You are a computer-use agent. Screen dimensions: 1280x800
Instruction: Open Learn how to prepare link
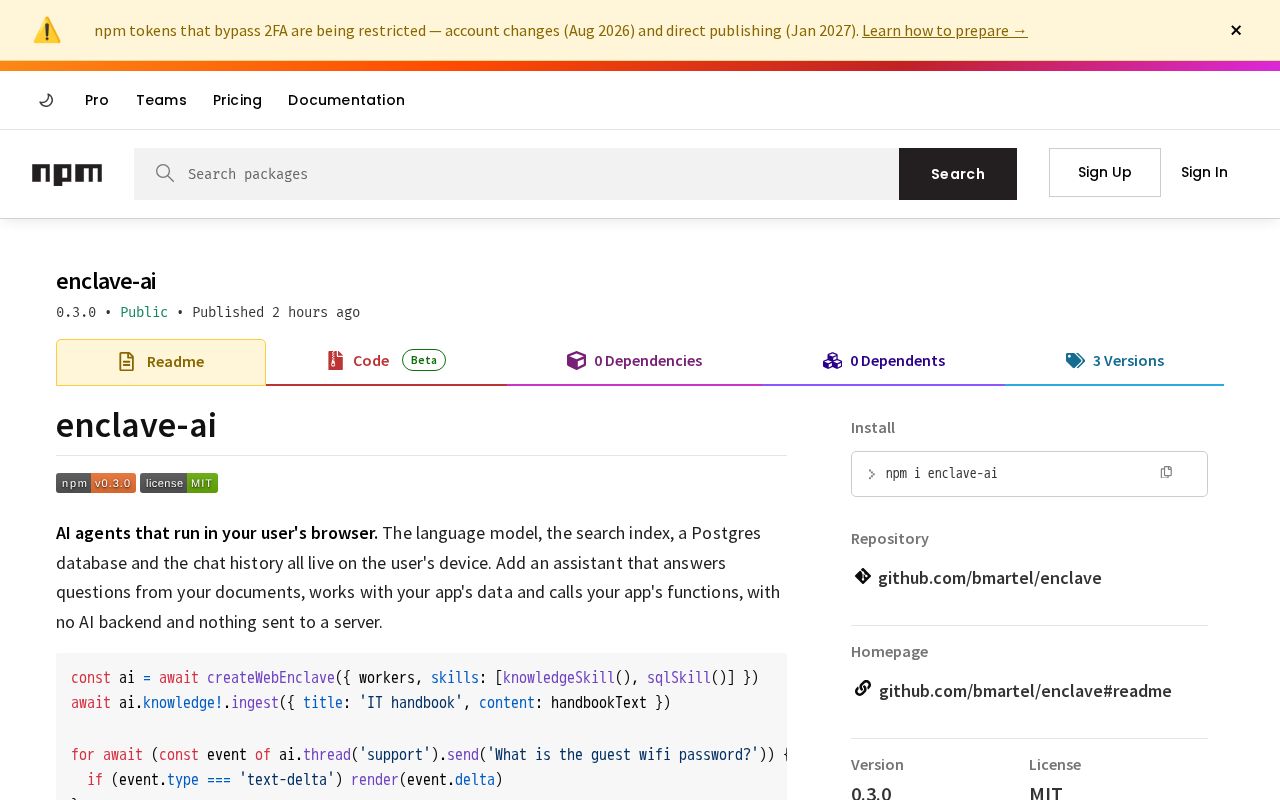click(x=944, y=30)
